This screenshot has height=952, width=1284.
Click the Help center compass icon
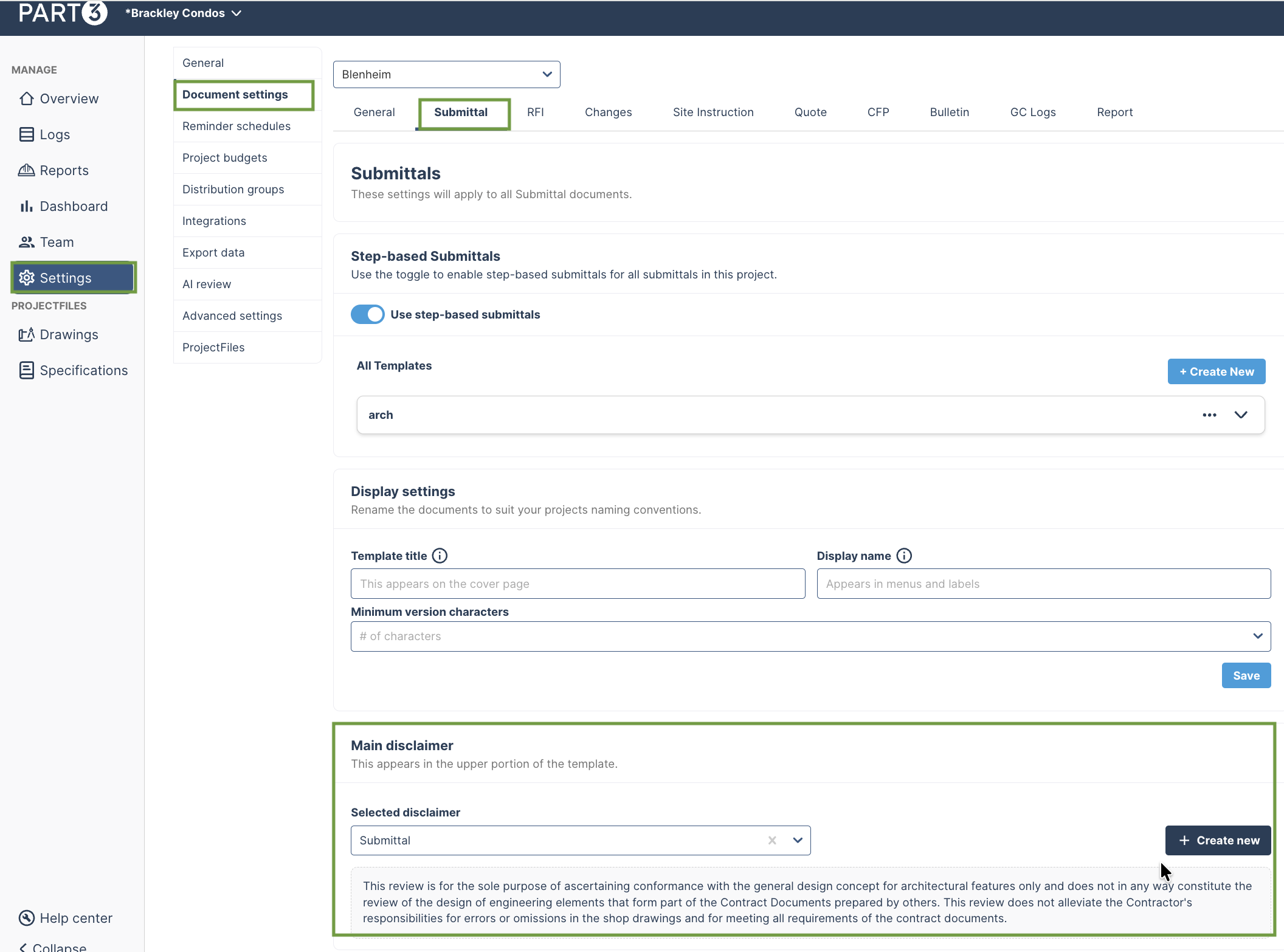click(x=26, y=918)
